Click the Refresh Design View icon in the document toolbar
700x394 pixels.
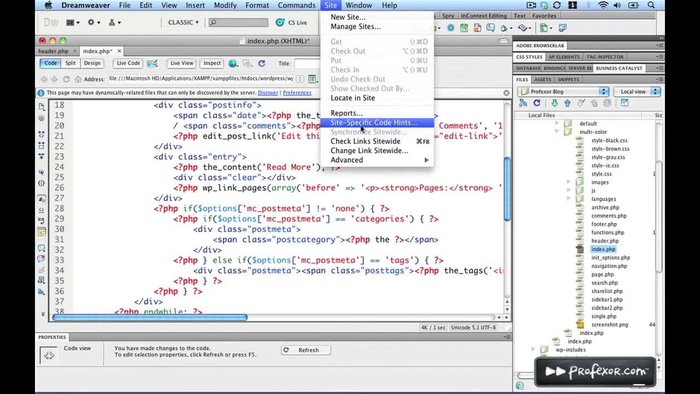click(x=262, y=64)
